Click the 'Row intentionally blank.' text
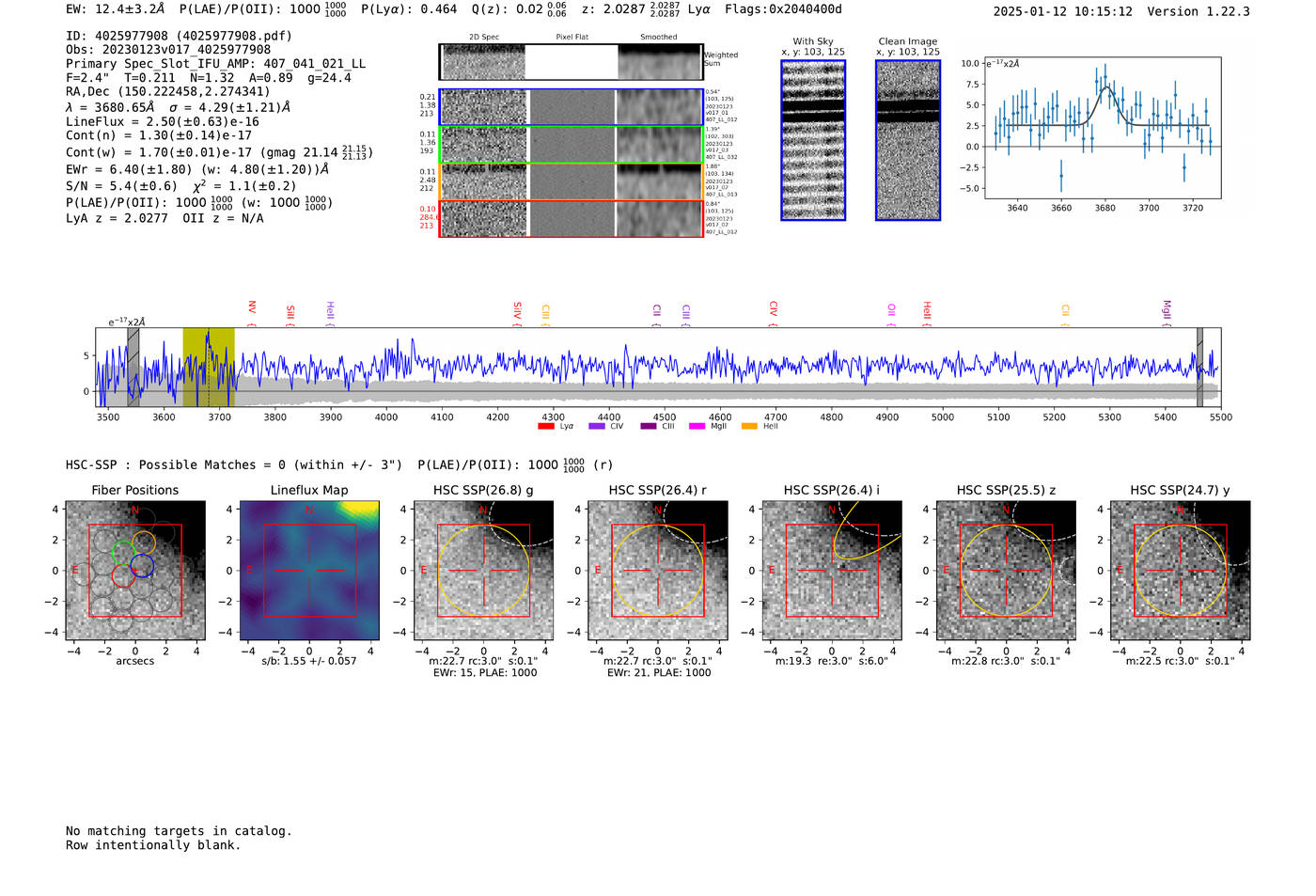 tap(153, 845)
